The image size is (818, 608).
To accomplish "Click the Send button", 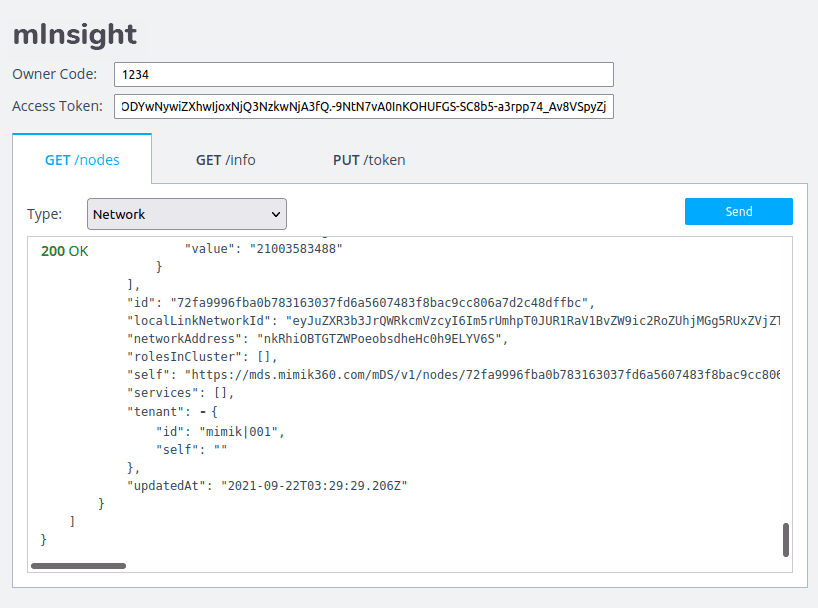I will (738, 212).
